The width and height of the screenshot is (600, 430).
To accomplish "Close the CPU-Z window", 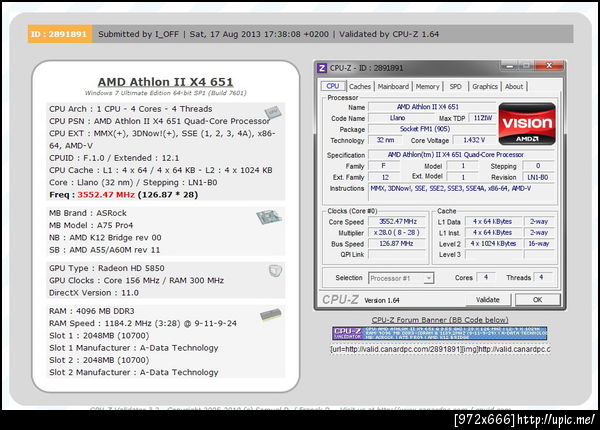I will click(x=549, y=66).
